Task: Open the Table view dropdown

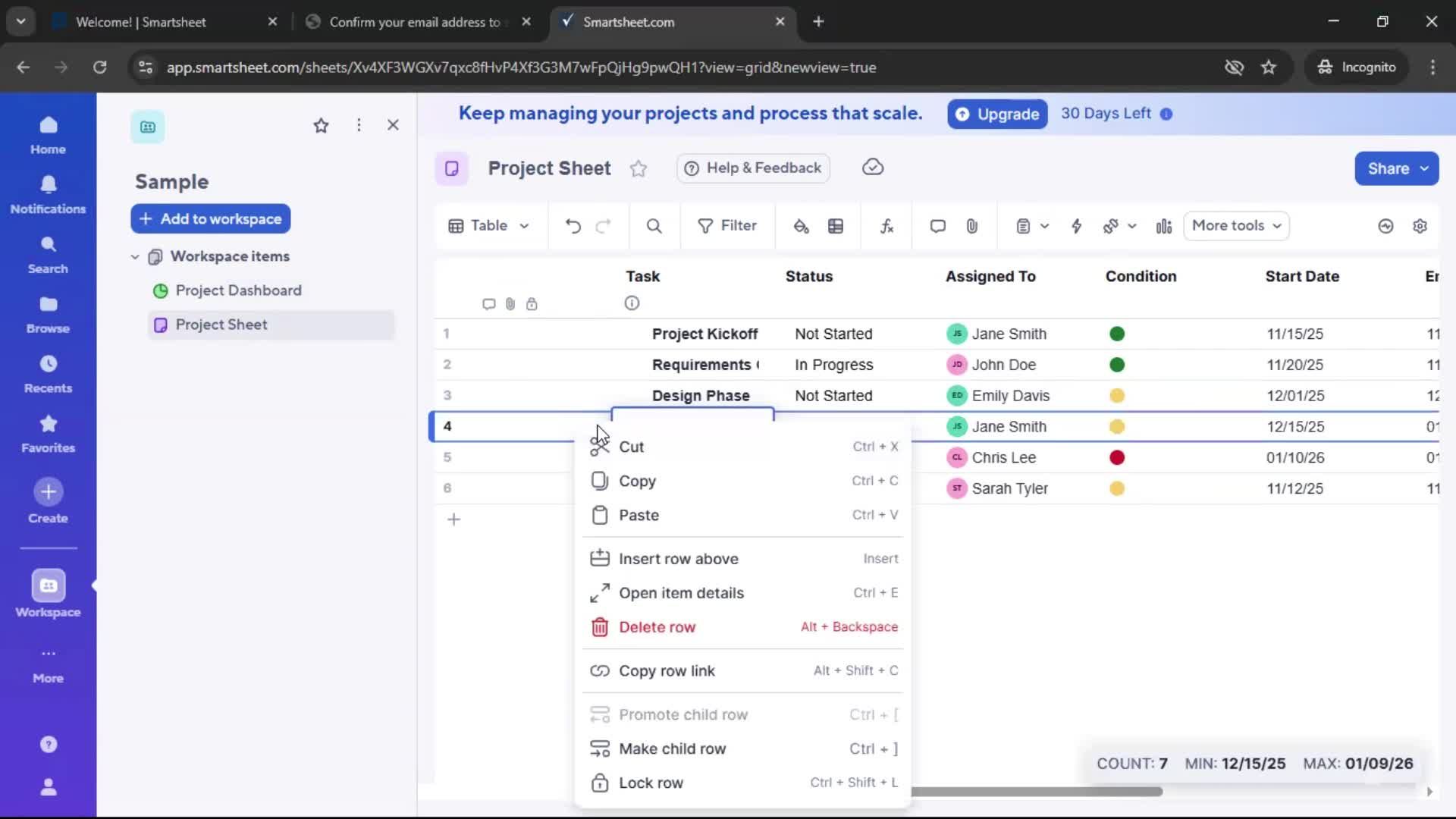Action: [x=488, y=225]
